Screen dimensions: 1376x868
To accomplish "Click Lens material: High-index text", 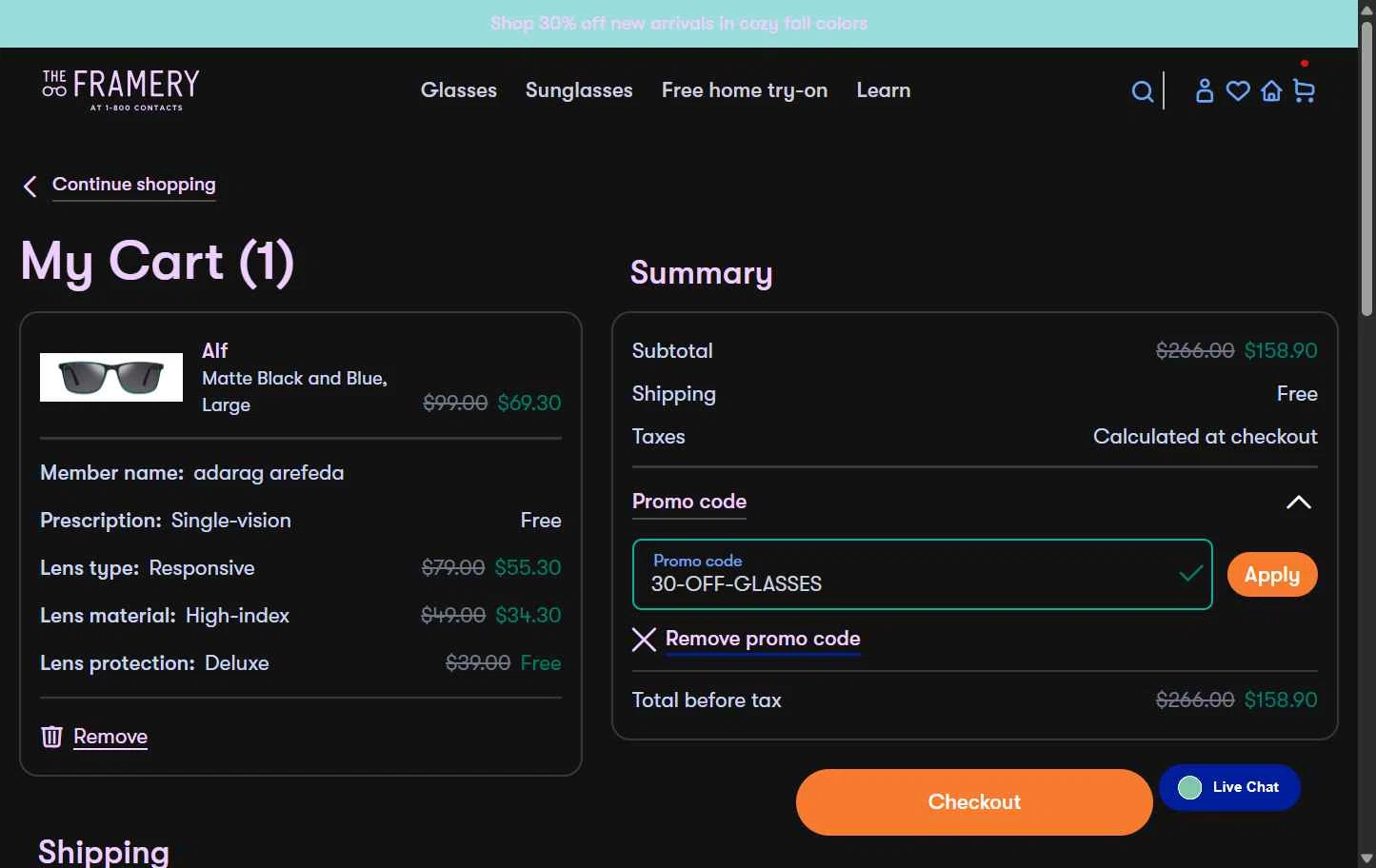I will pos(165,616).
